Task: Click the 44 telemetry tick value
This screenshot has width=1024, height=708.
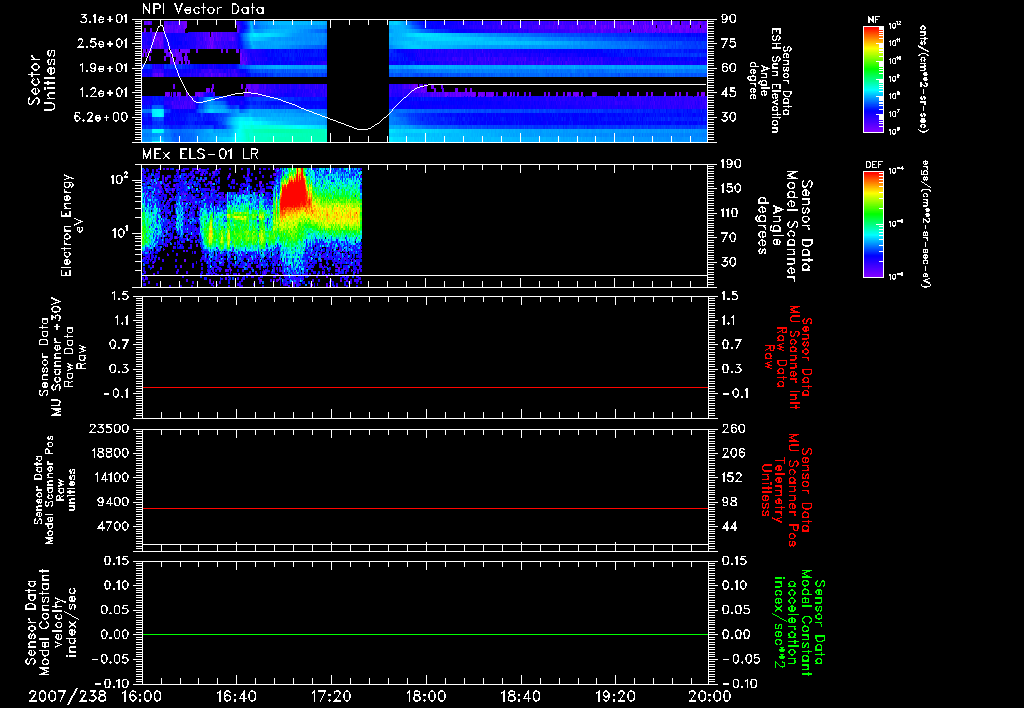Action: (x=729, y=526)
